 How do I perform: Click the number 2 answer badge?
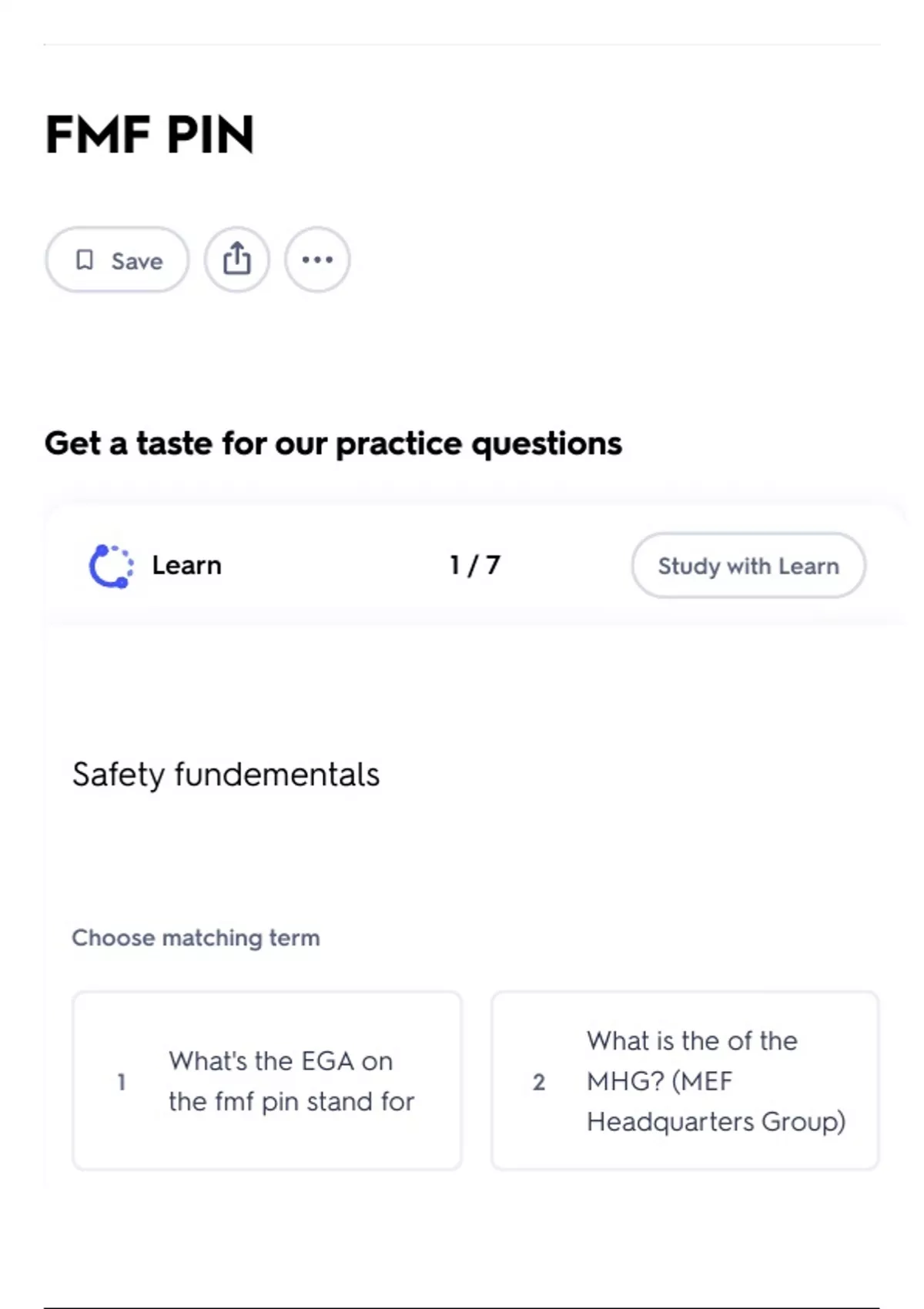[539, 1082]
